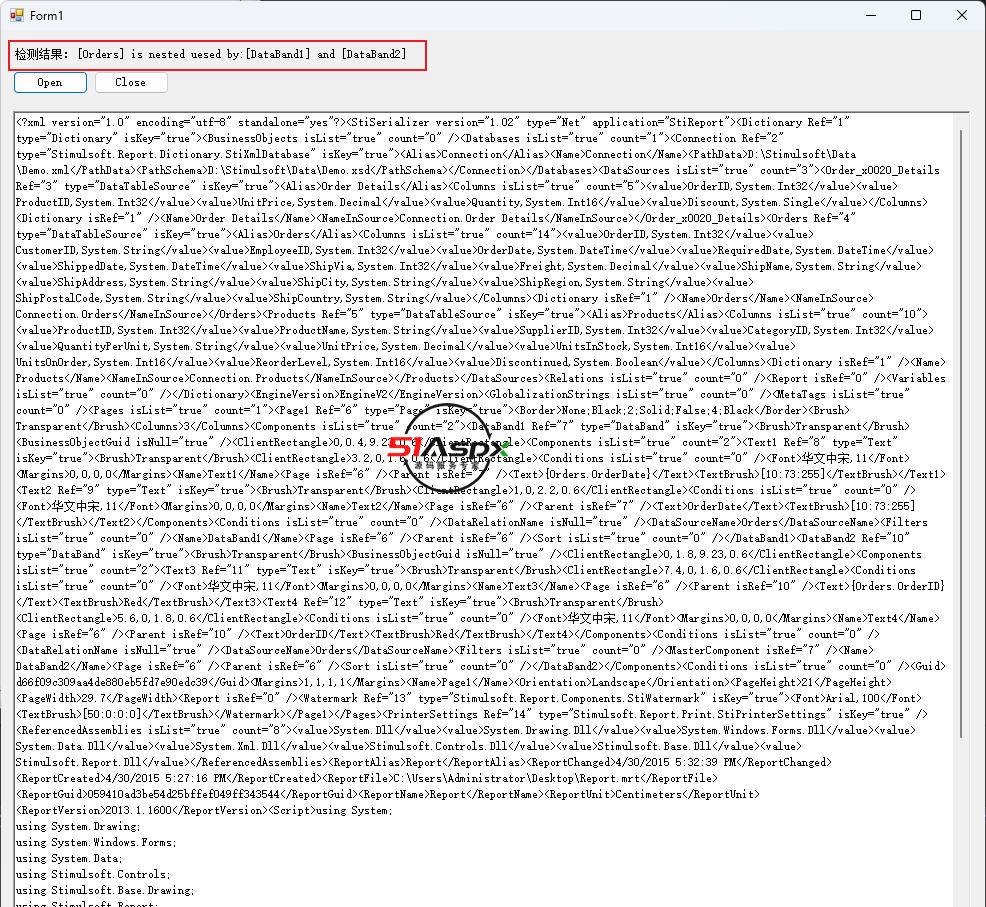This screenshot has width=986, height=907.
Task: Click the vertical scrollbar thumb in the XML textbox
Action: 961,434
